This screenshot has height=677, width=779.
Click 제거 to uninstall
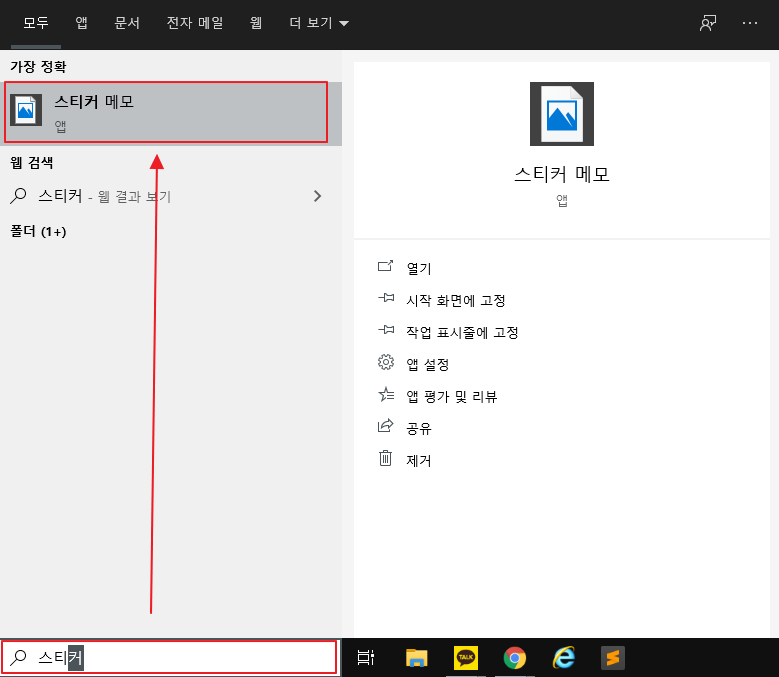[x=419, y=460]
